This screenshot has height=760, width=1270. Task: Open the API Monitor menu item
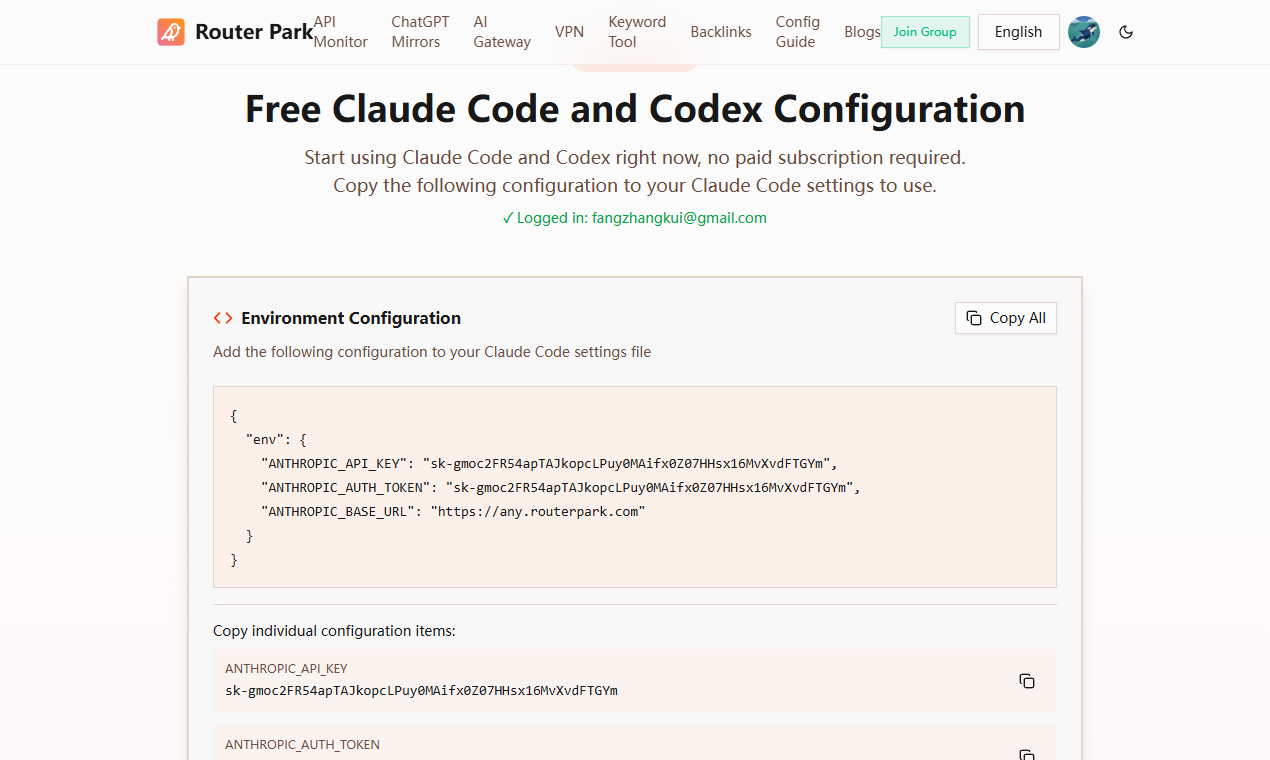(x=341, y=32)
